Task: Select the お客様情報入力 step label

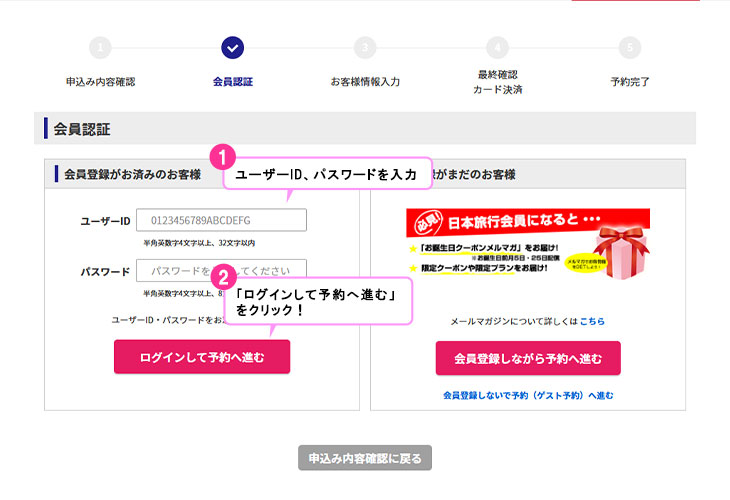Action: coord(365,82)
